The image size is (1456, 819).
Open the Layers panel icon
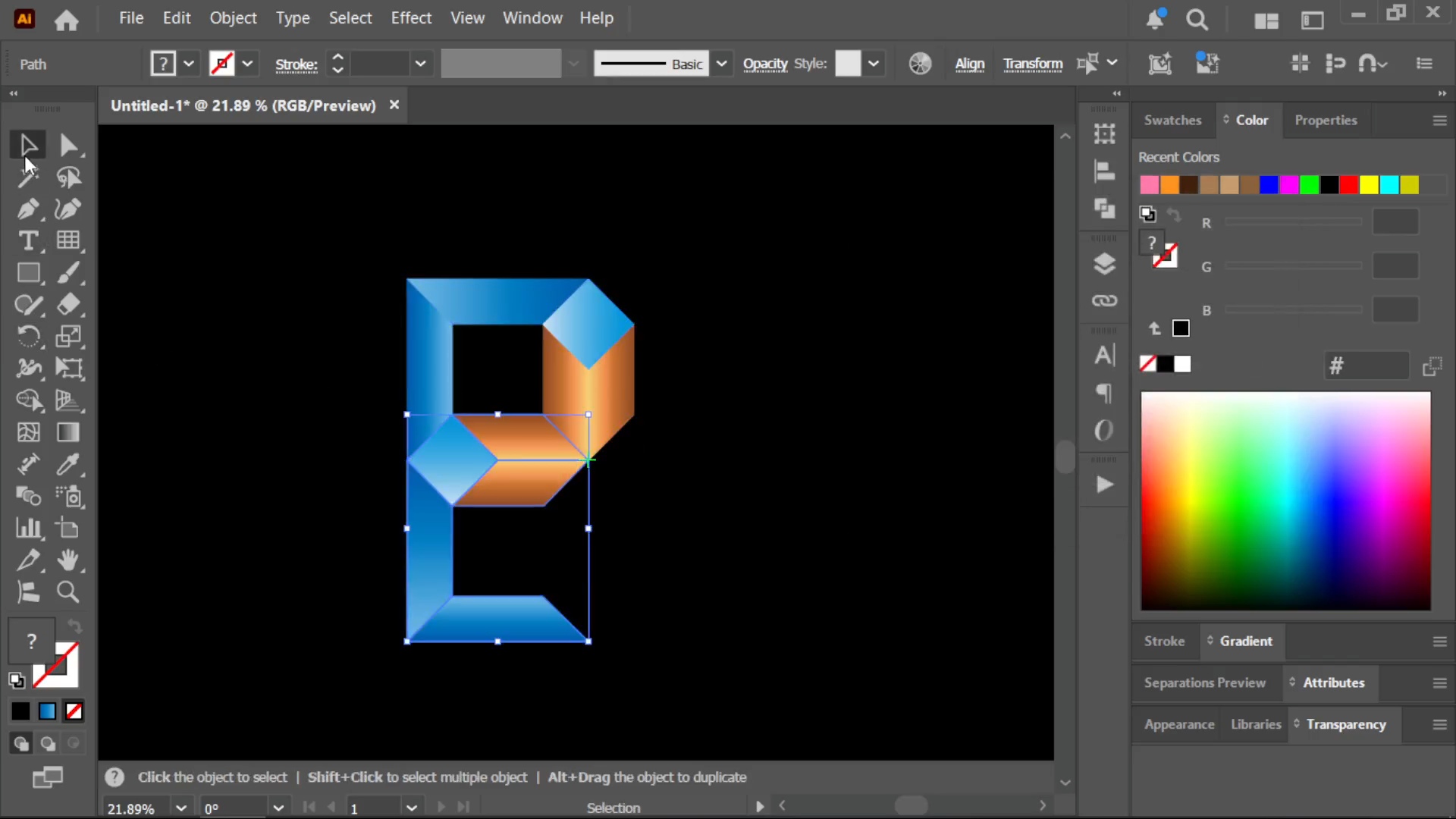[x=1104, y=264]
